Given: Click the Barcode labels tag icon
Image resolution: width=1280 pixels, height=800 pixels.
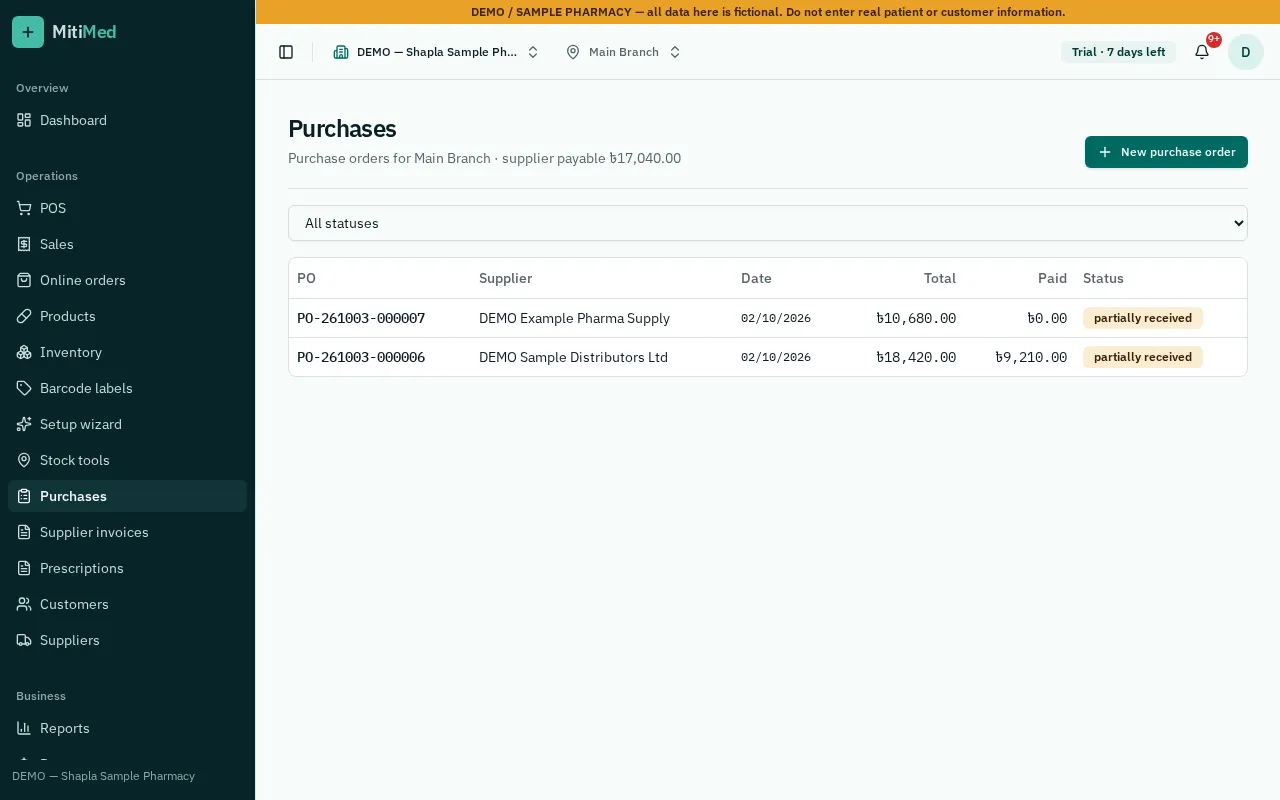Looking at the screenshot, I should coord(24,388).
